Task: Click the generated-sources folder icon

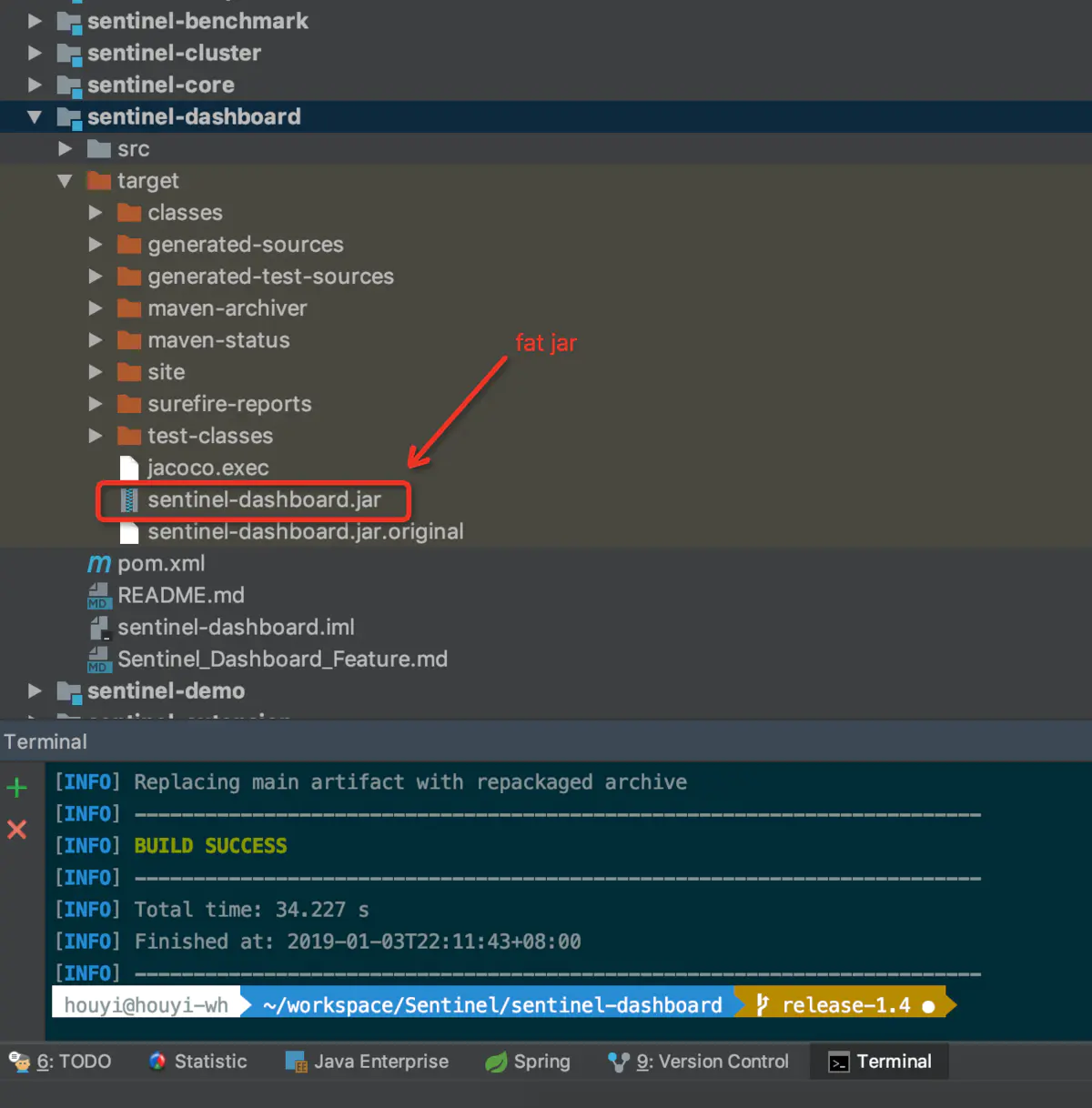Action: pos(130,244)
